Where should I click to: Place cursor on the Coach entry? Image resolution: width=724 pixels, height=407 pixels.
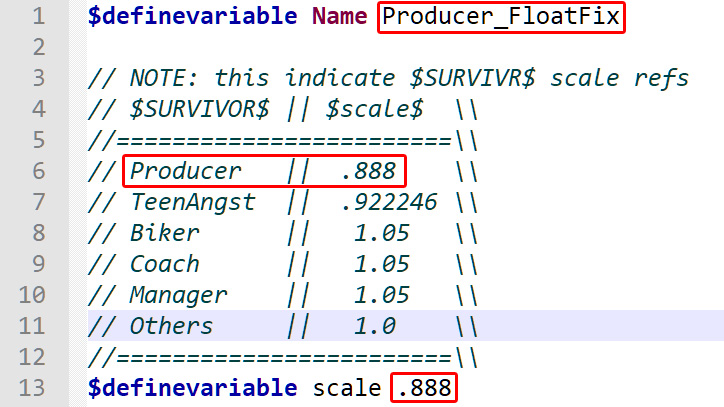tap(164, 264)
